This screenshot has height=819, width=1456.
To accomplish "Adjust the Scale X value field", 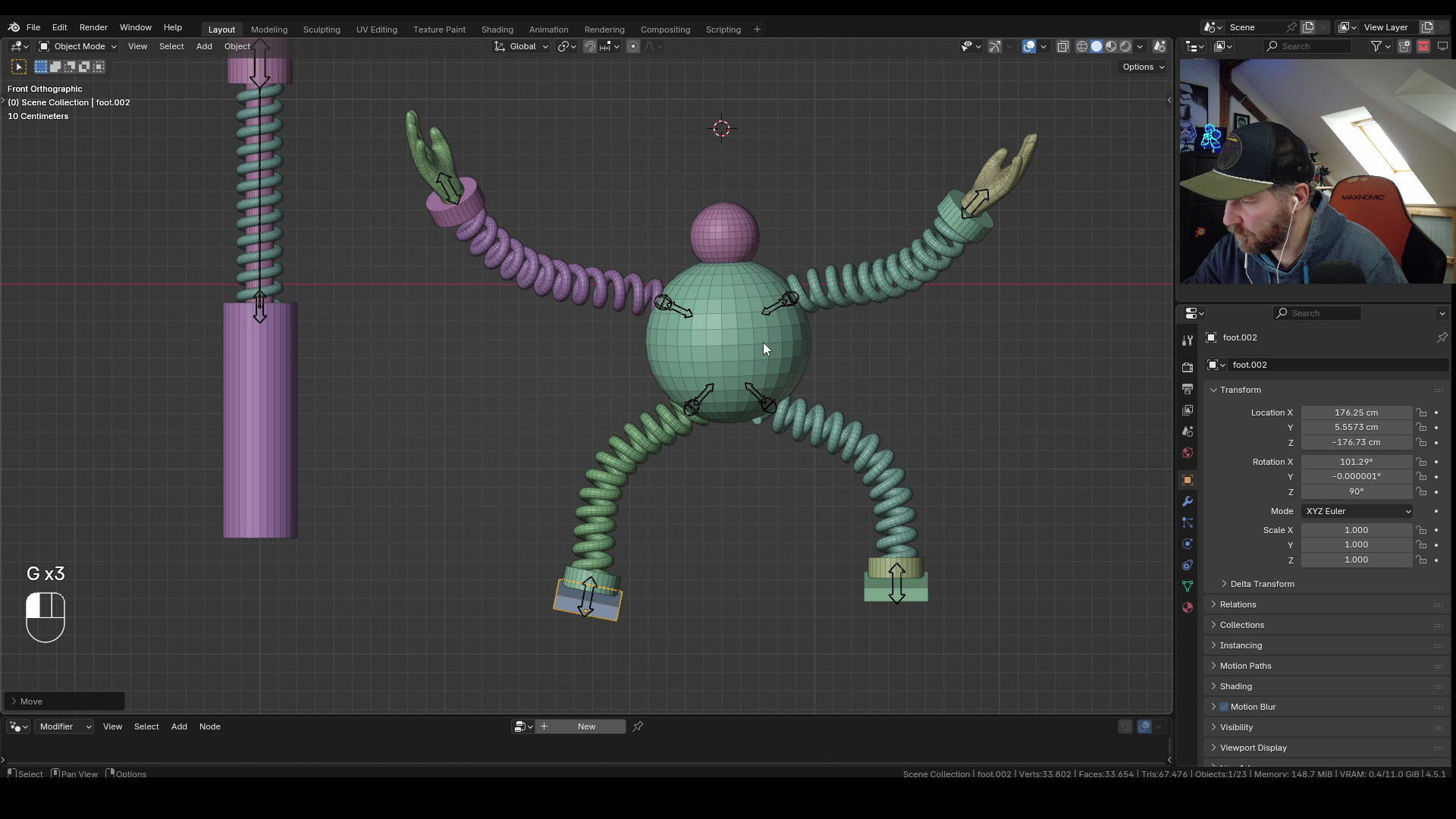I will tap(1357, 530).
